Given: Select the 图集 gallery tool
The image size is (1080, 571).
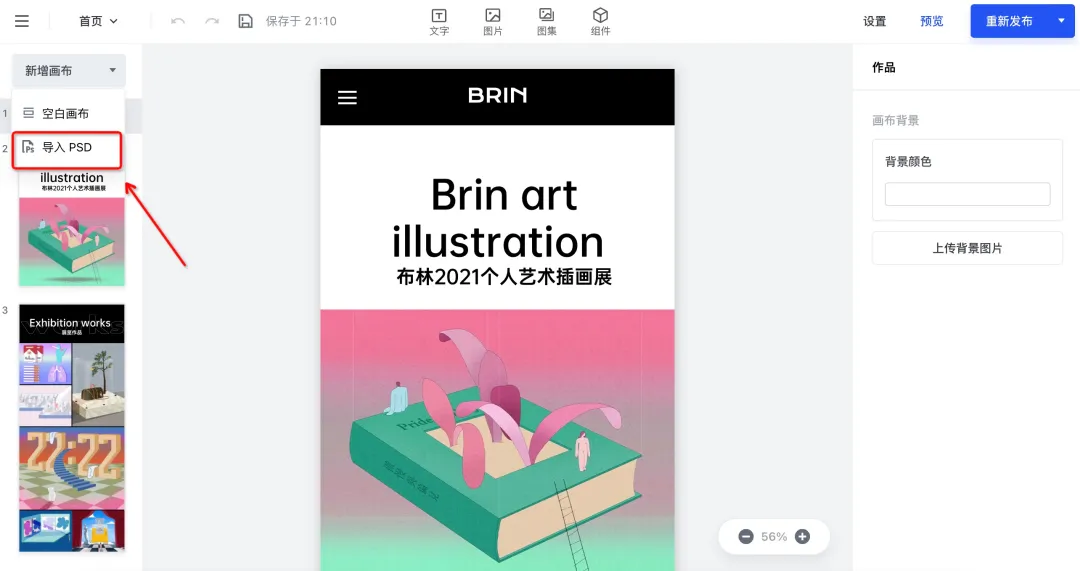Looking at the screenshot, I should (x=546, y=22).
